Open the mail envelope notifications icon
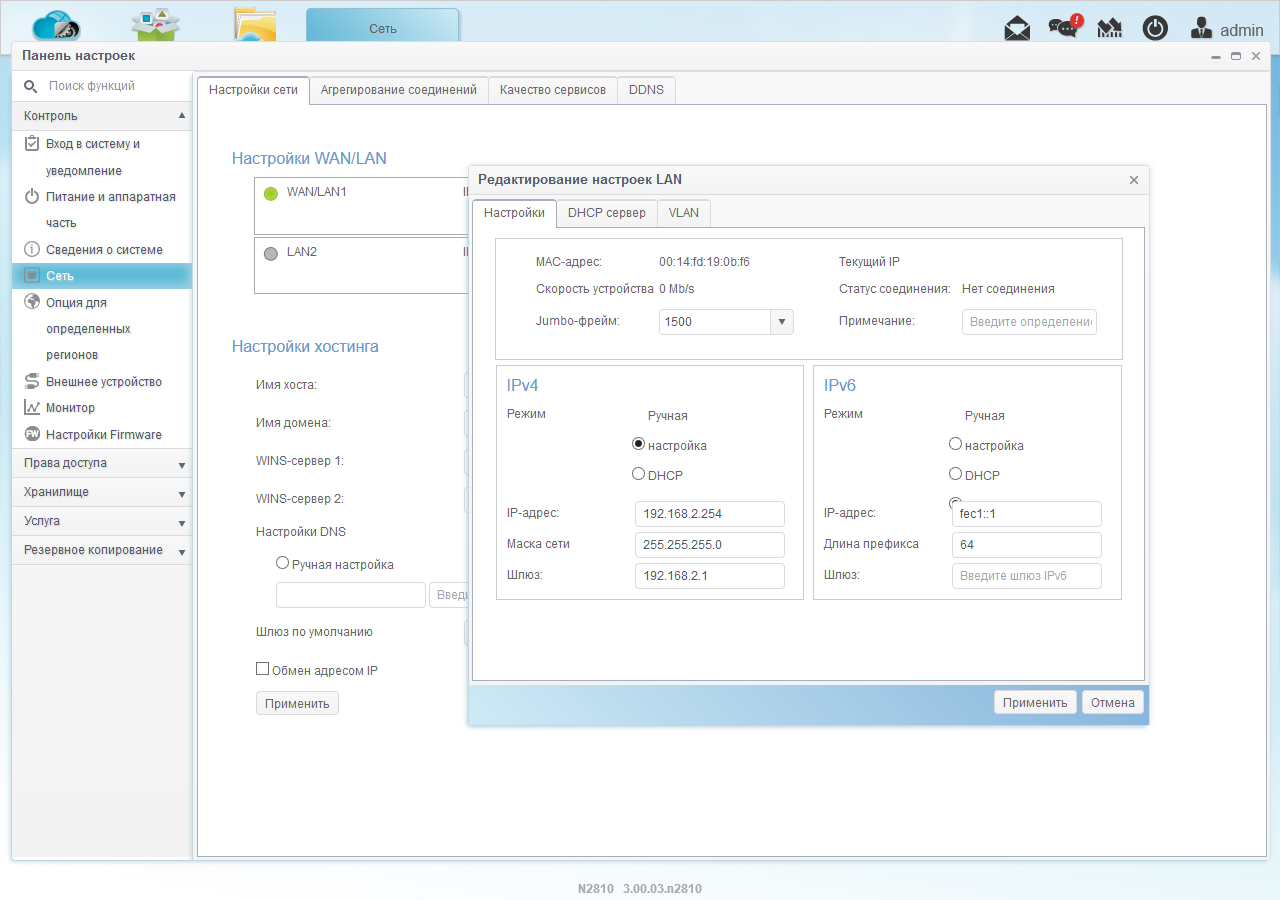 pyautogui.click(x=1017, y=29)
